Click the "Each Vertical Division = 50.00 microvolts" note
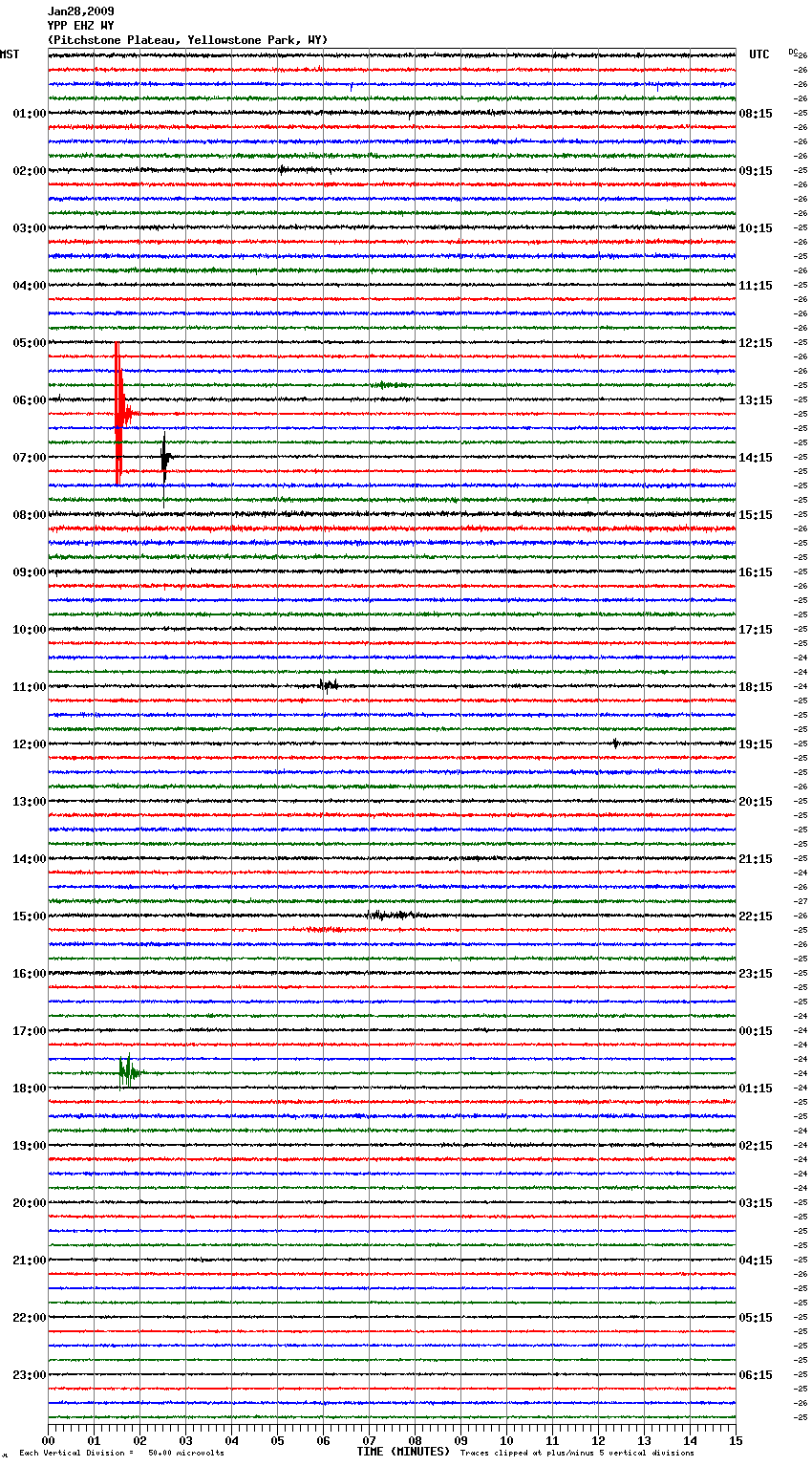 pyautogui.click(x=121, y=1454)
